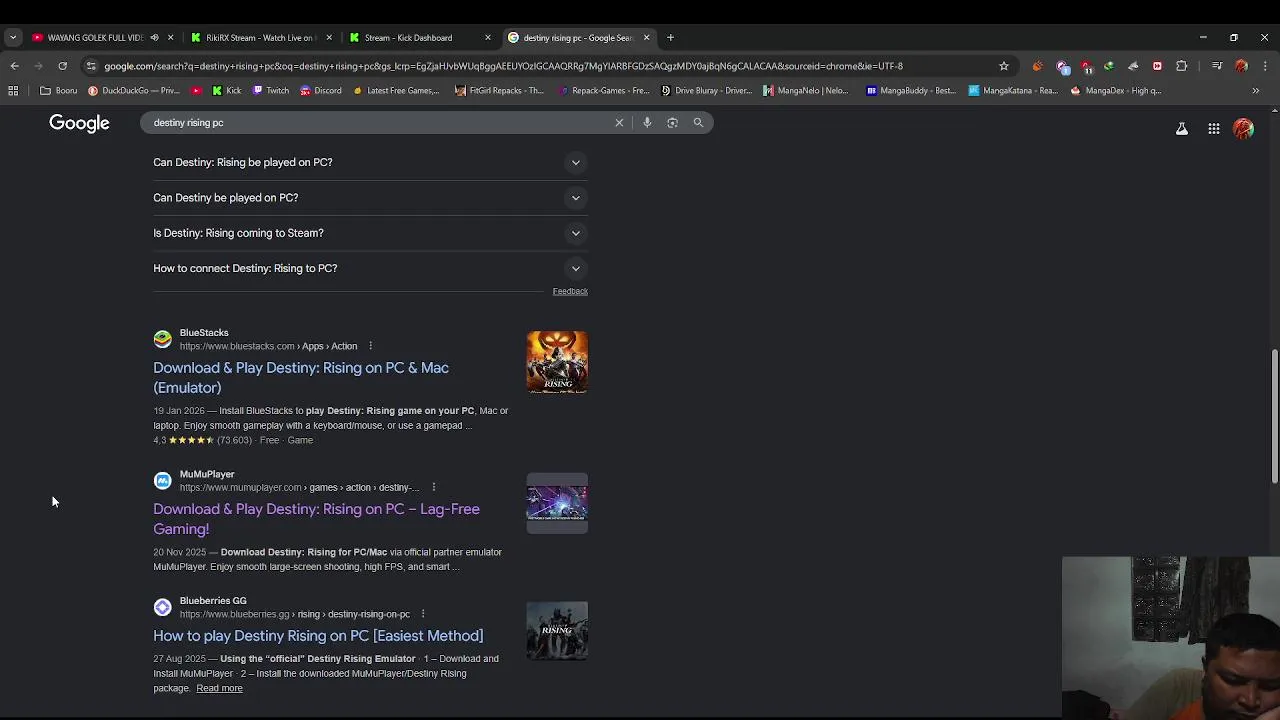Mute the WAYANG GOLEK tab audio icon
This screenshot has width=1280, height=720.
pyautogui.click(x=154, y=38)
